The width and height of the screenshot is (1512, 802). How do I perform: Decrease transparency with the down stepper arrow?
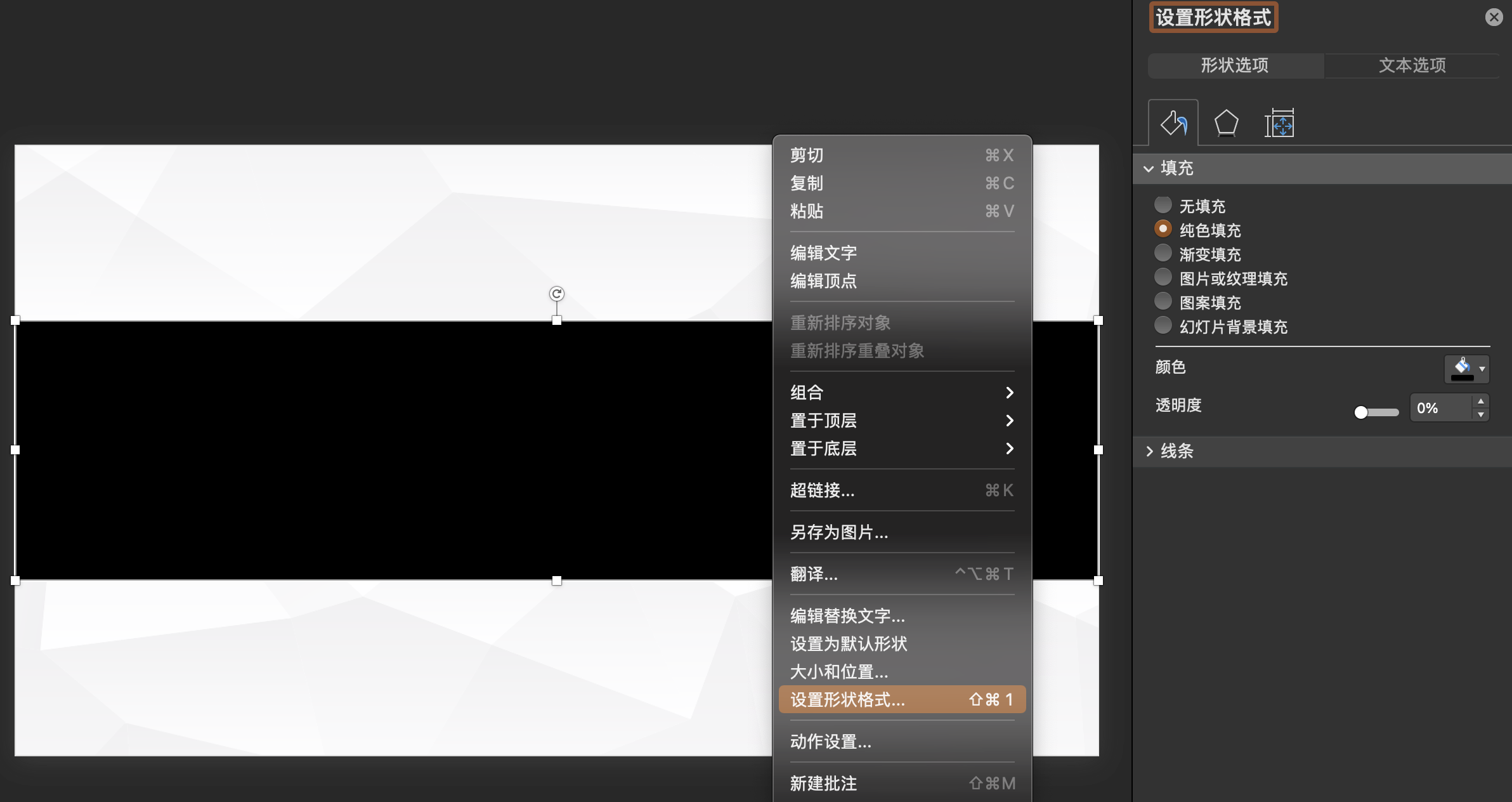pos(1481,415)
